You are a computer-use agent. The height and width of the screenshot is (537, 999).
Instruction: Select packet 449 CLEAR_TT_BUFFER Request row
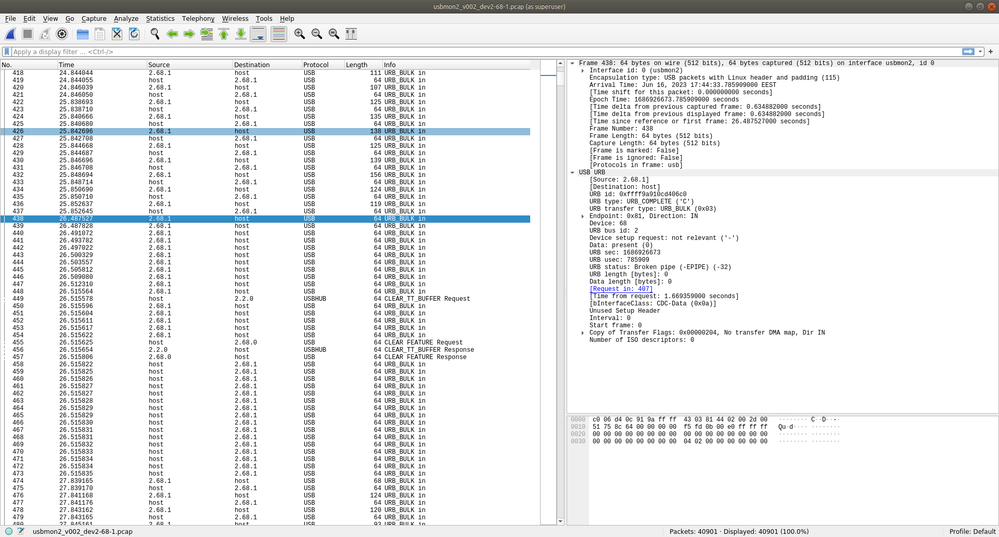tap(265, 299)
